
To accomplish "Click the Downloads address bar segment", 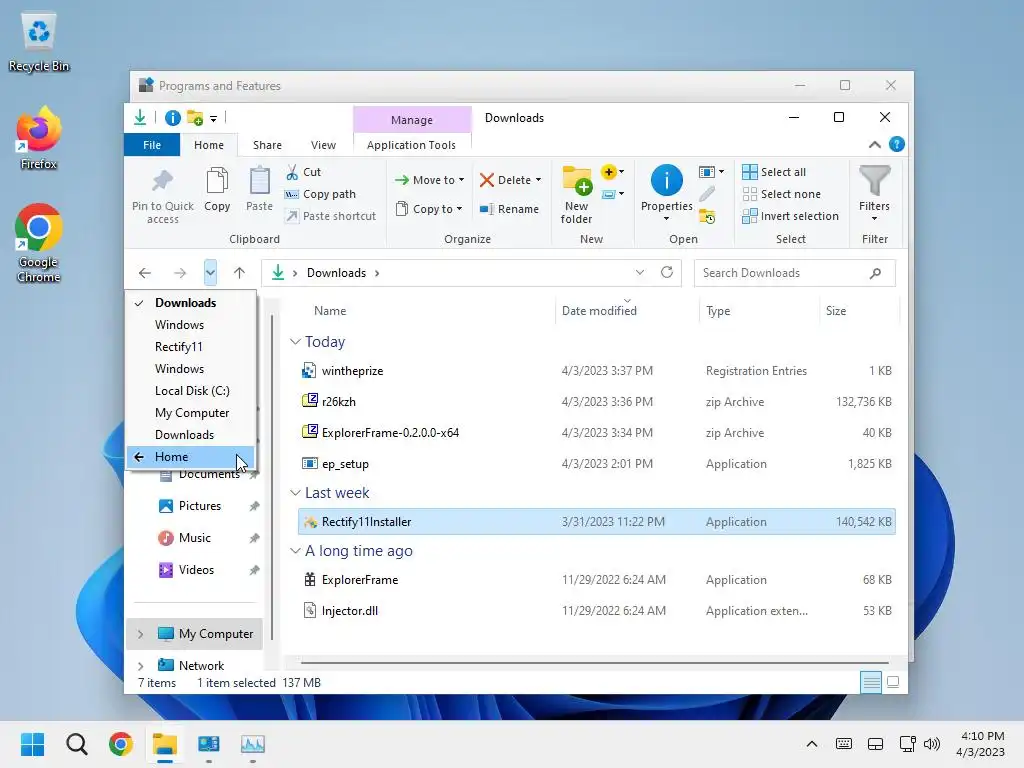I will [x=336, y=273].
